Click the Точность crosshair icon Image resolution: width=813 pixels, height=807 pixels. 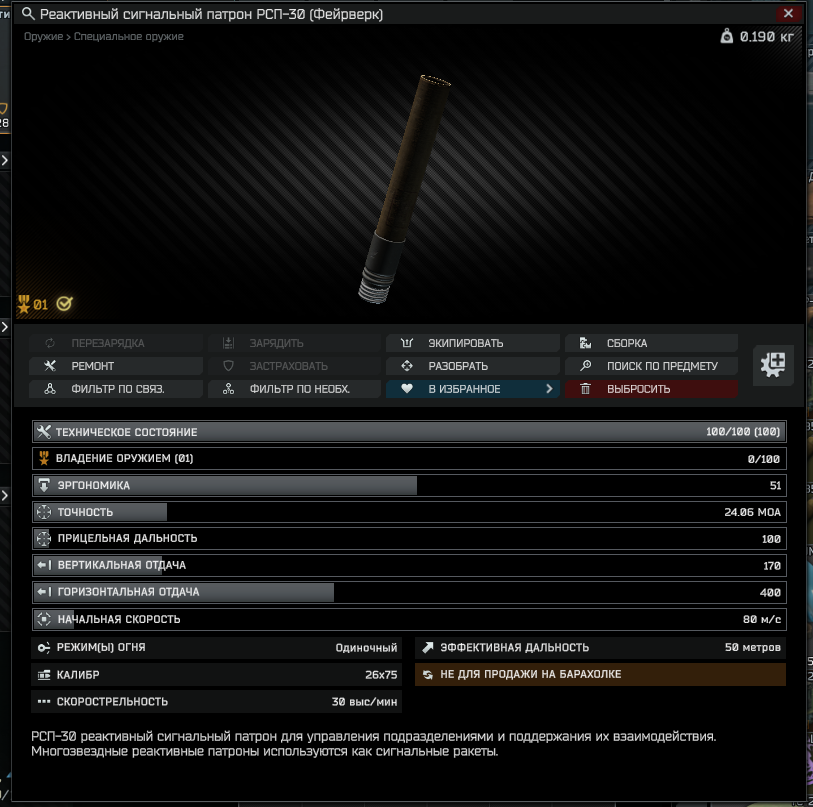point(44,512)
